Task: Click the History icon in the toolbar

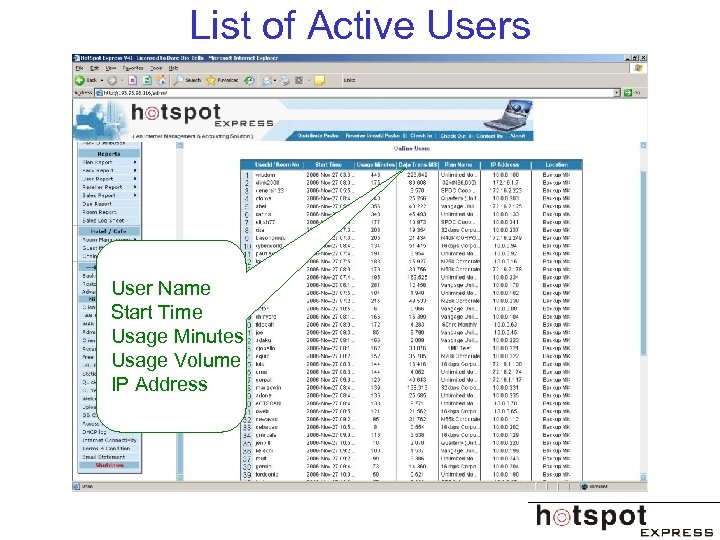Action: (249, 80)
